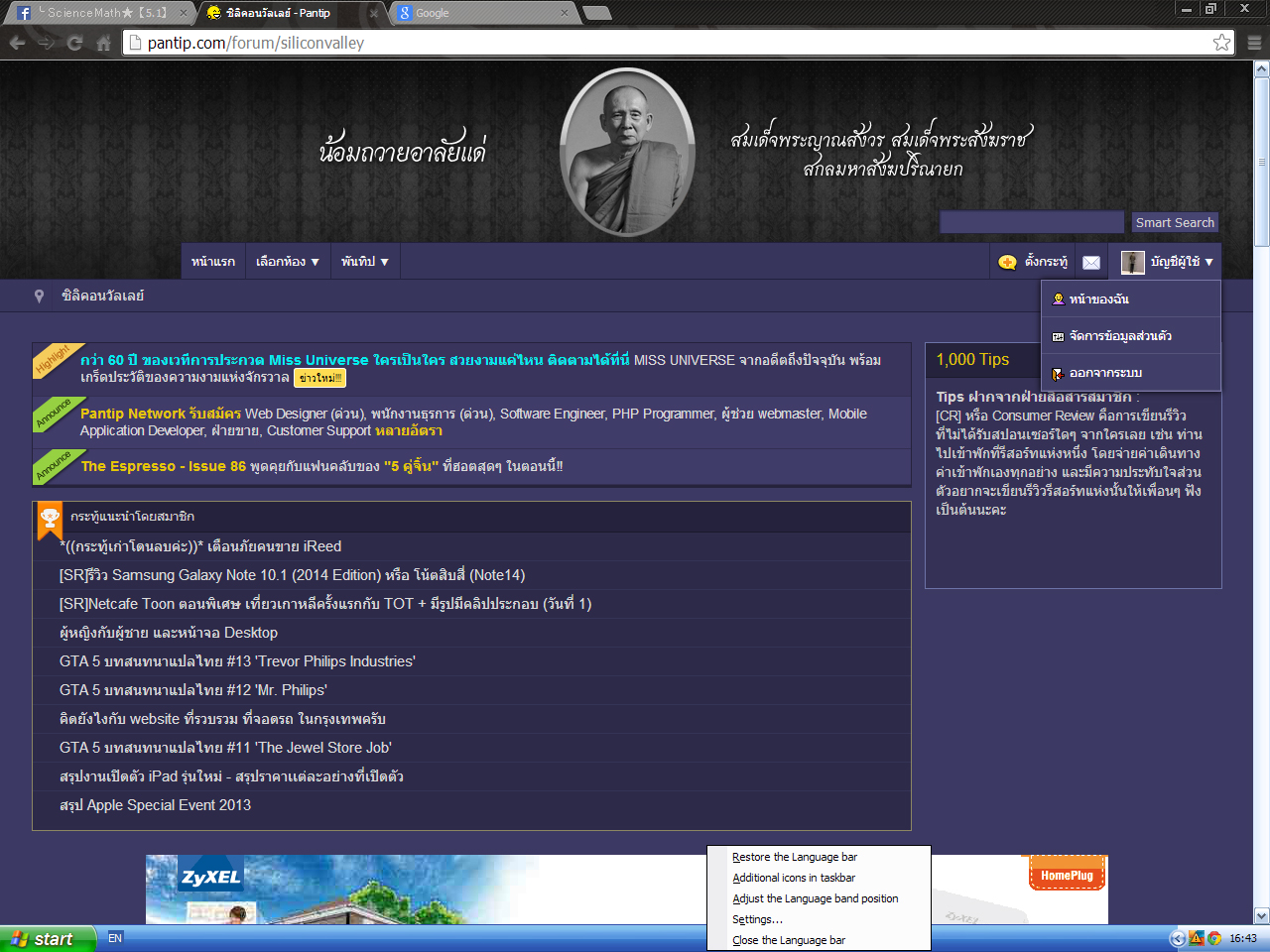Click the page scrollbar up arrow
1270x952 pixels.
tap(1262, 68)
